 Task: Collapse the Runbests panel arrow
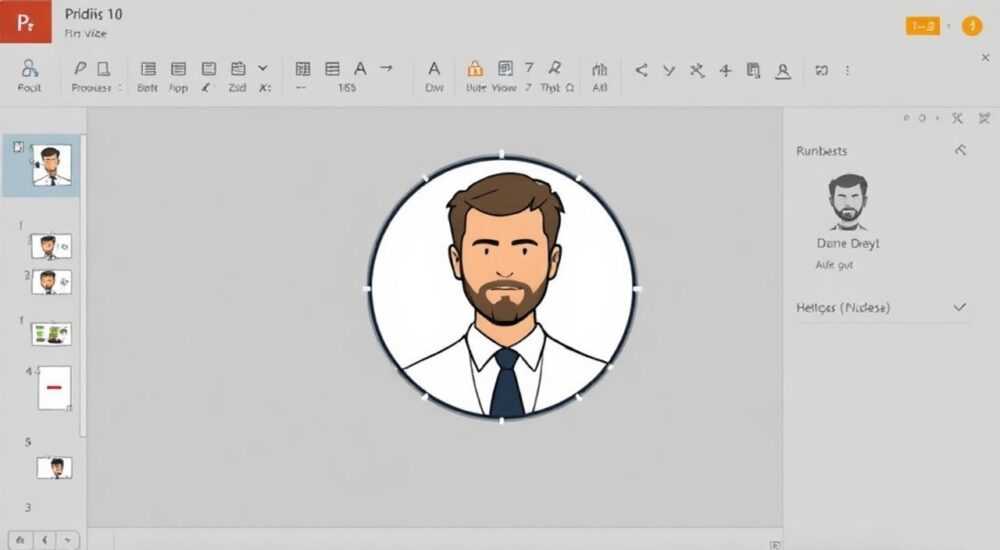(960, 151)
